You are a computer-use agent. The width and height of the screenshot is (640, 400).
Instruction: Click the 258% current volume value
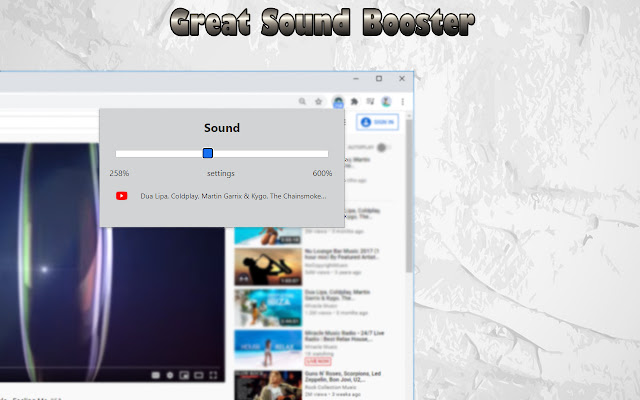coord(119,173)
